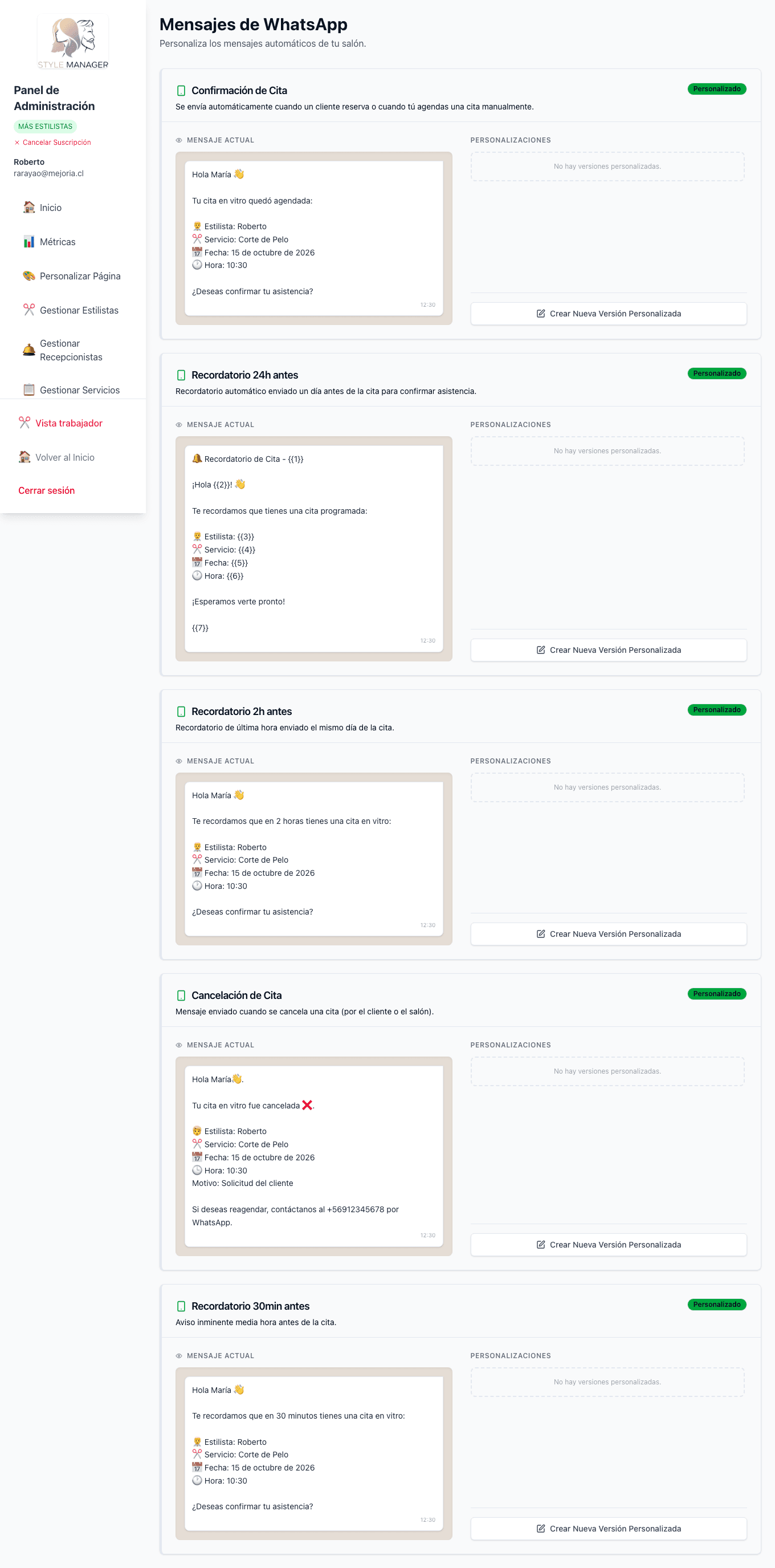Create new custom version for Recordatorio 30min

click(x=609, y=1529)
